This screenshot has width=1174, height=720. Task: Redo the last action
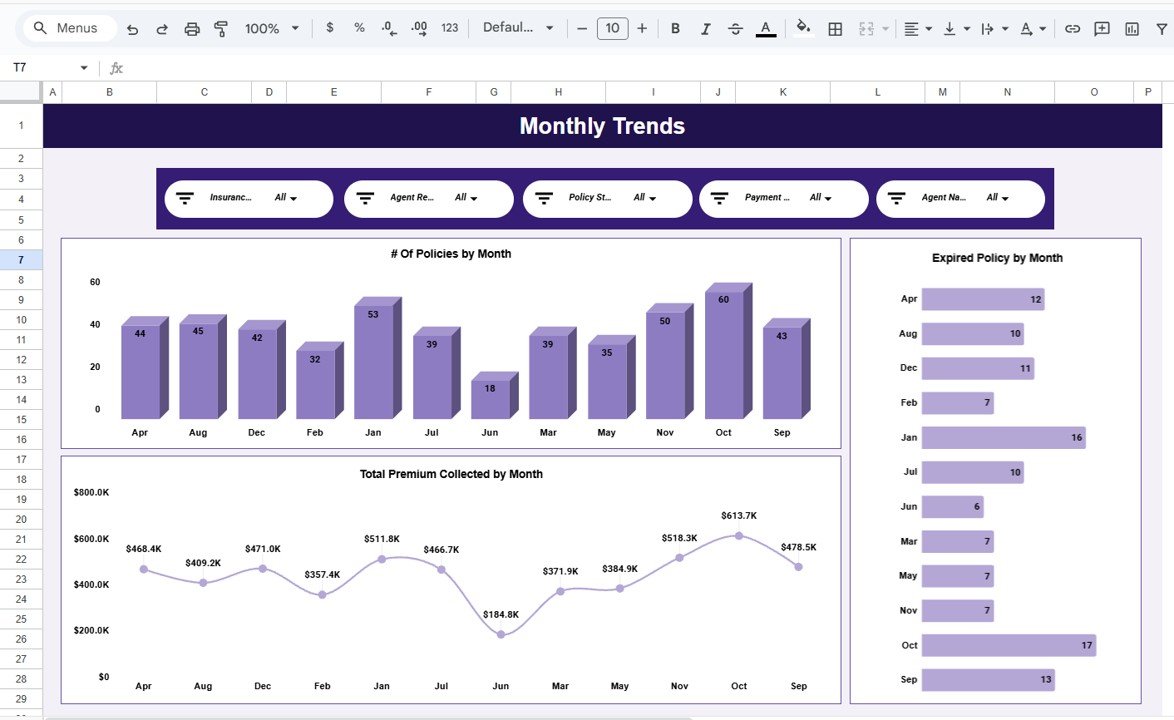coord(161,28)
